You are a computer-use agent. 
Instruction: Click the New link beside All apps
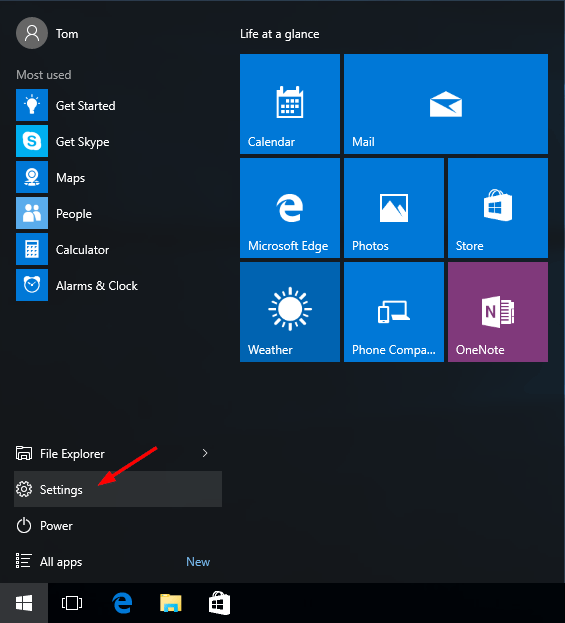click(x=198, y=562)
